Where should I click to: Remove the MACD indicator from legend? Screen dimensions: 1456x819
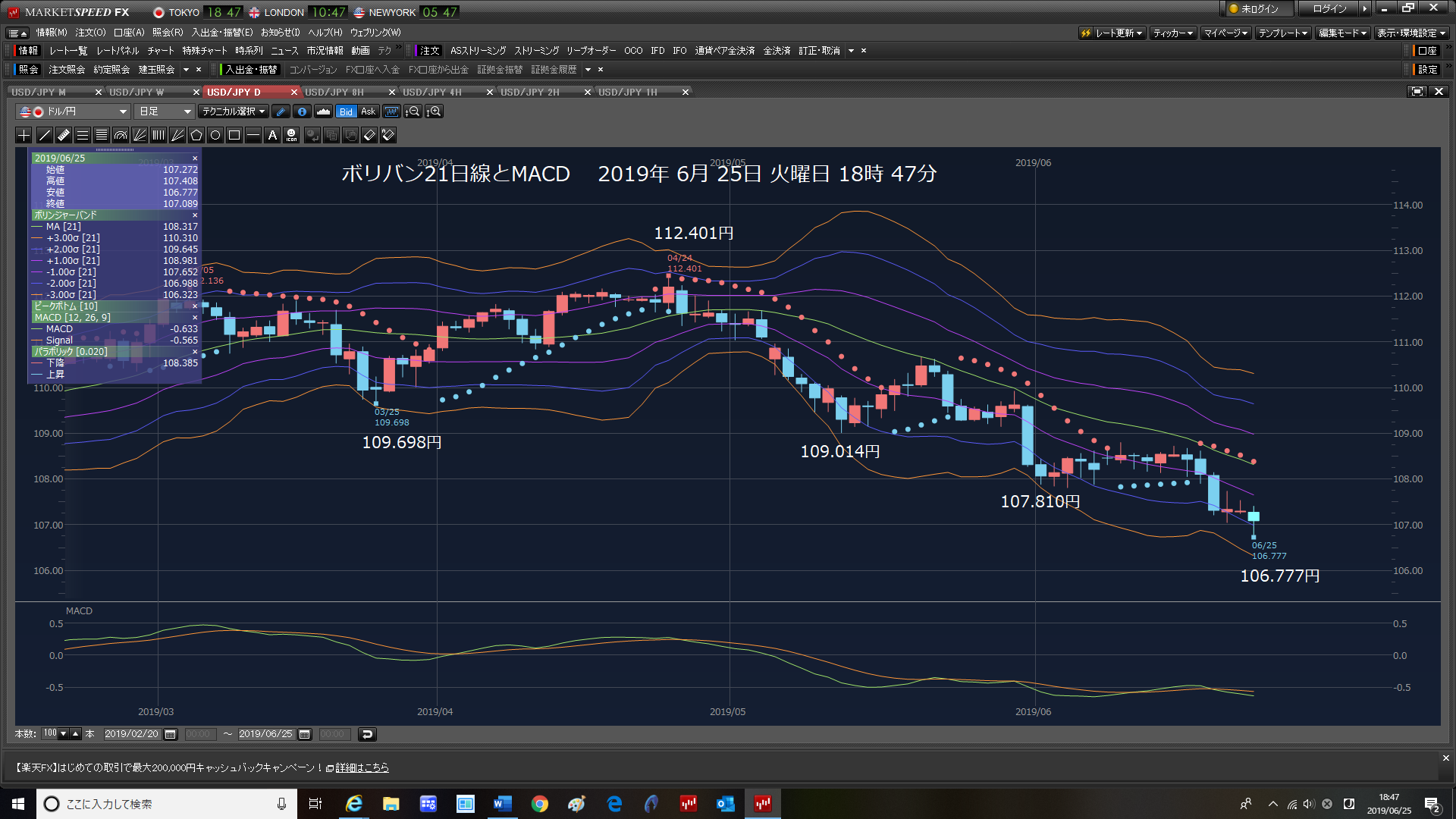click(195, 318)
